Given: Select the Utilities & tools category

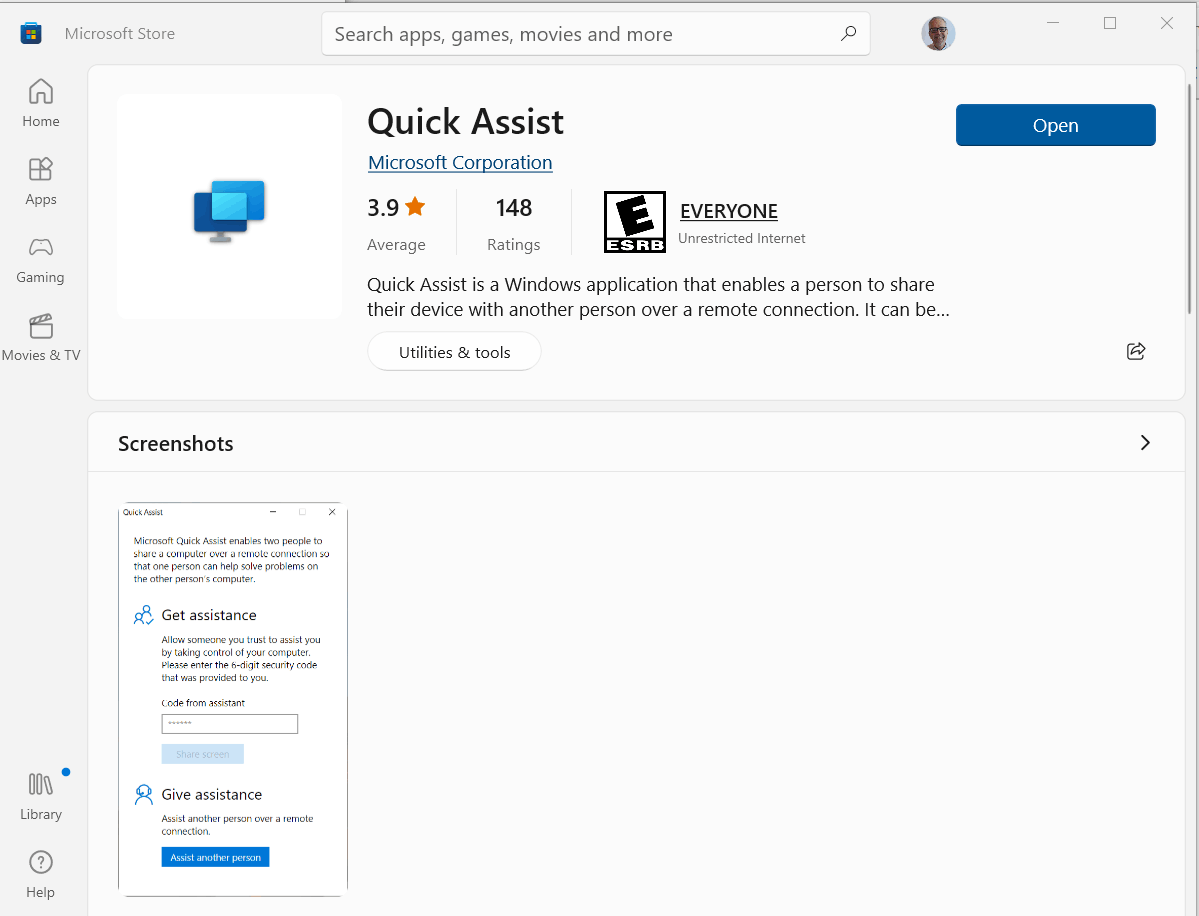Looking at the screenshot, I should pyautogui.click(x=454, y=352).
